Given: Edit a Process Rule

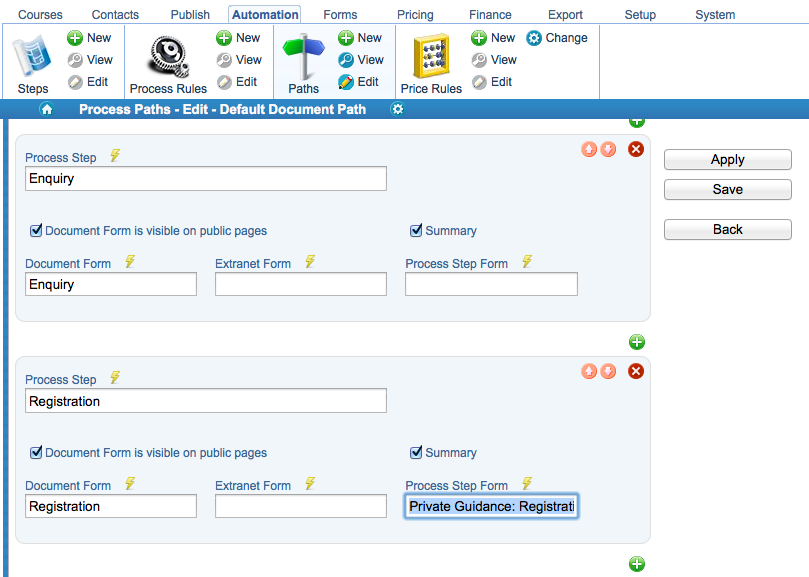Looking at the screenshot, I should point(237,82).
